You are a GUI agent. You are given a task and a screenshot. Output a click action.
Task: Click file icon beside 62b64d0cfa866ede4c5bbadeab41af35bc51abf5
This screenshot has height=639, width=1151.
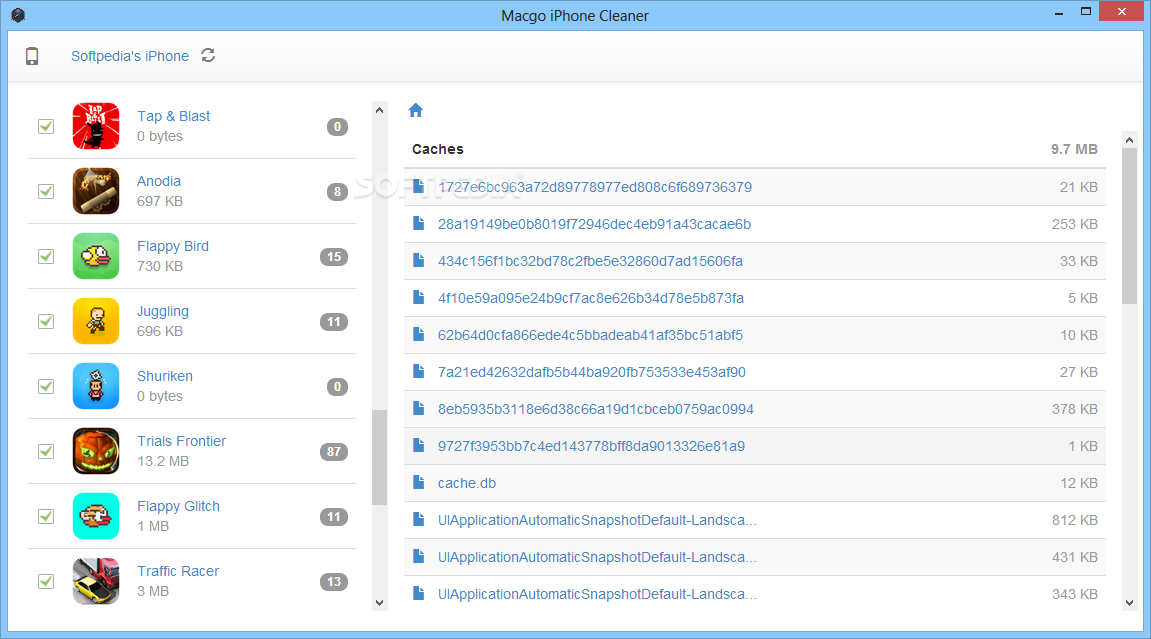(418, 335)
